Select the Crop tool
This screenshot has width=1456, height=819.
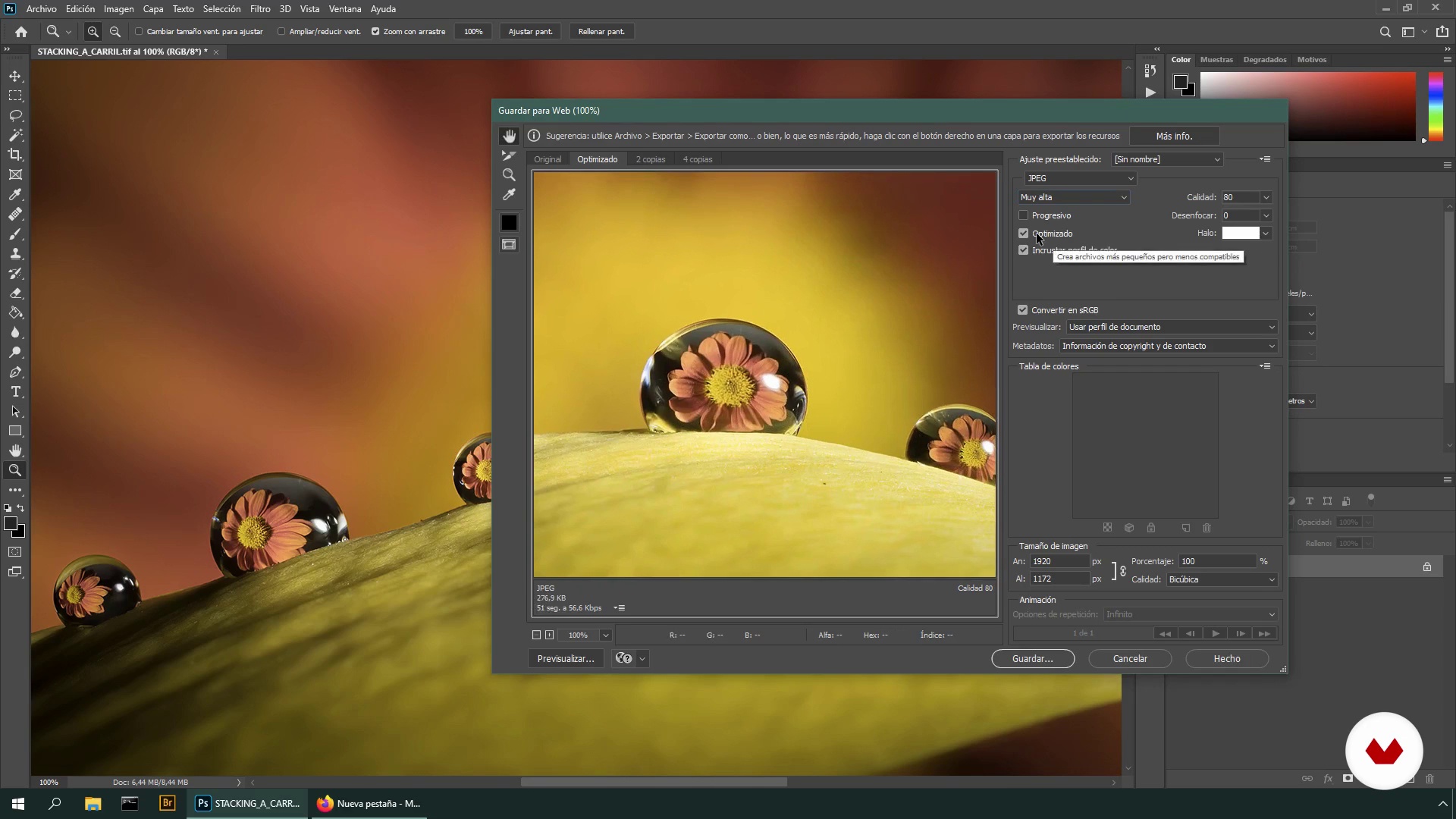15,155
